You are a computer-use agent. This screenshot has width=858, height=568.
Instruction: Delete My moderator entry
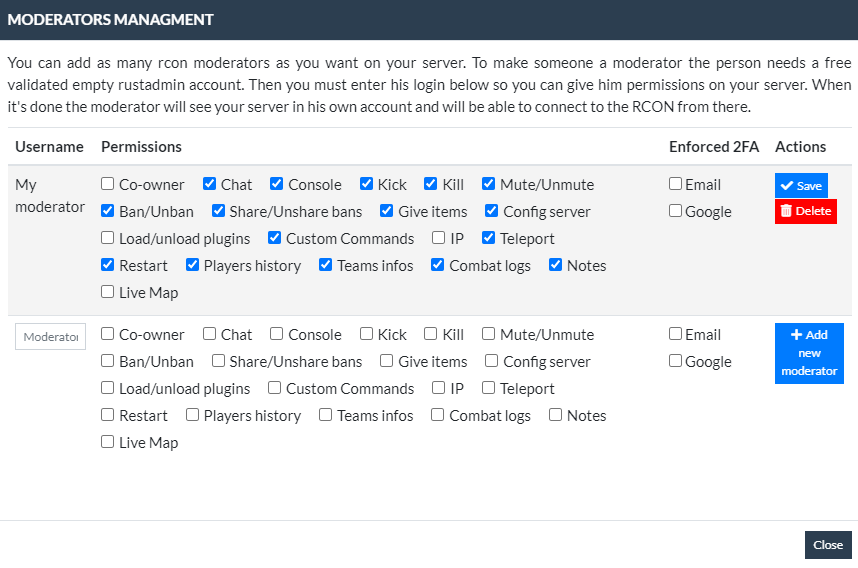pos(805,211)
